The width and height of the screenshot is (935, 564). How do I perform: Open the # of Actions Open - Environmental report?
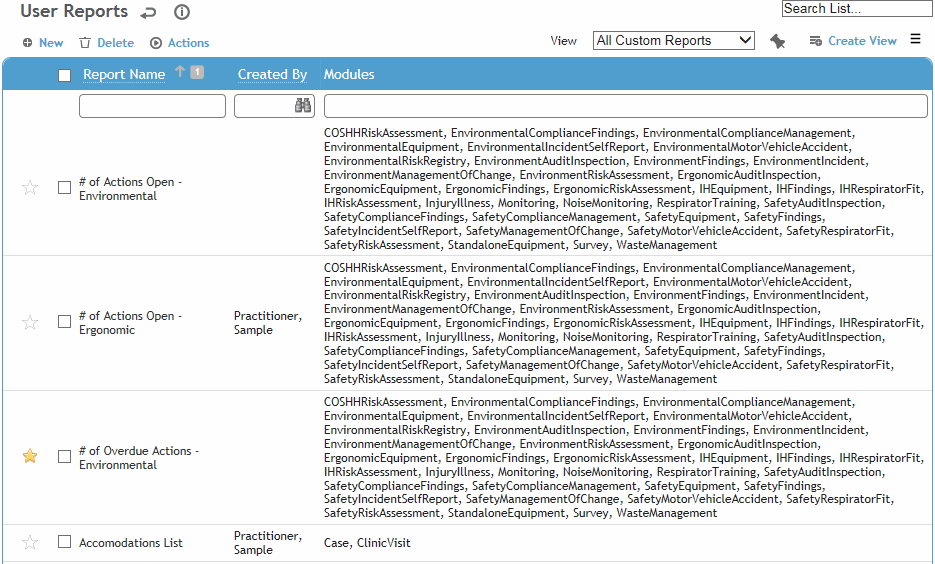[131, 189]
